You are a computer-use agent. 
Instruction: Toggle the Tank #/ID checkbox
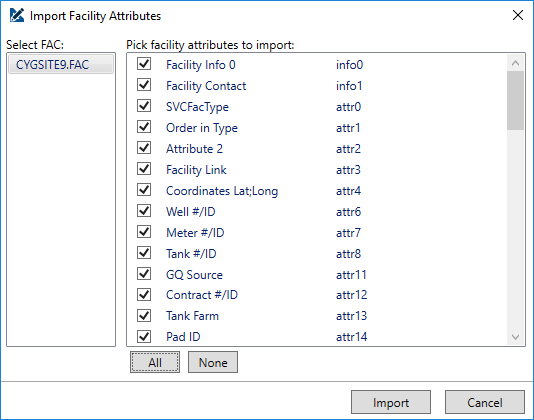[x=144, y=253]
